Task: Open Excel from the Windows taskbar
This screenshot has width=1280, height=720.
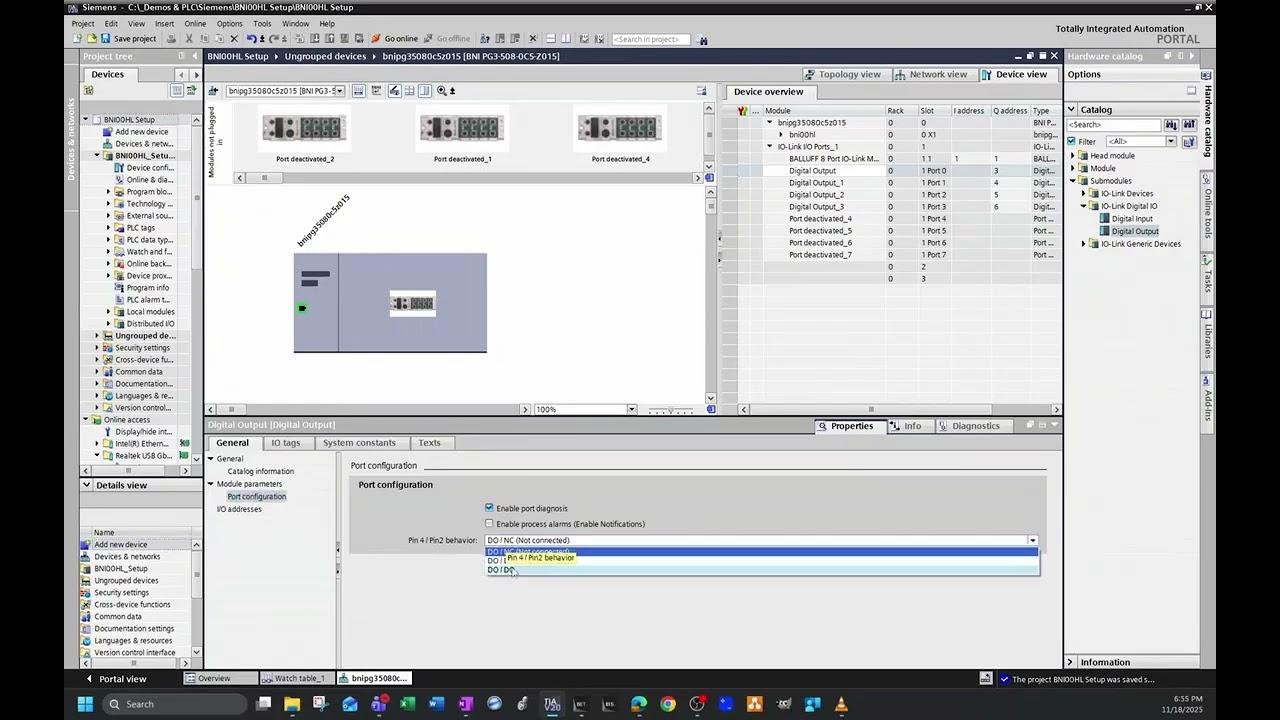Action: 407,704
